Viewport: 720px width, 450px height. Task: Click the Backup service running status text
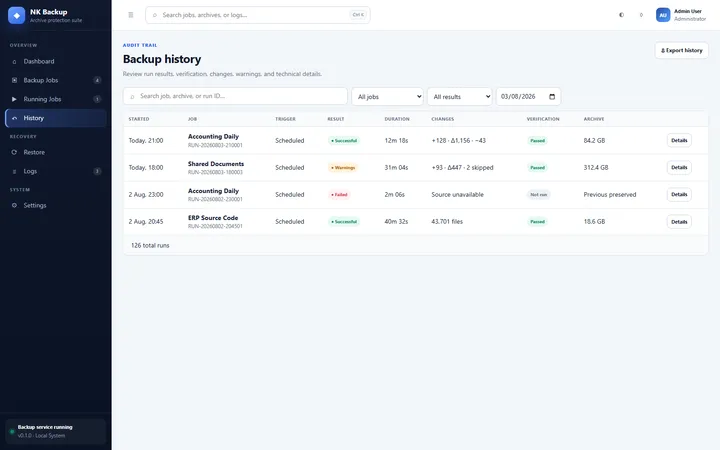(45, 427)
